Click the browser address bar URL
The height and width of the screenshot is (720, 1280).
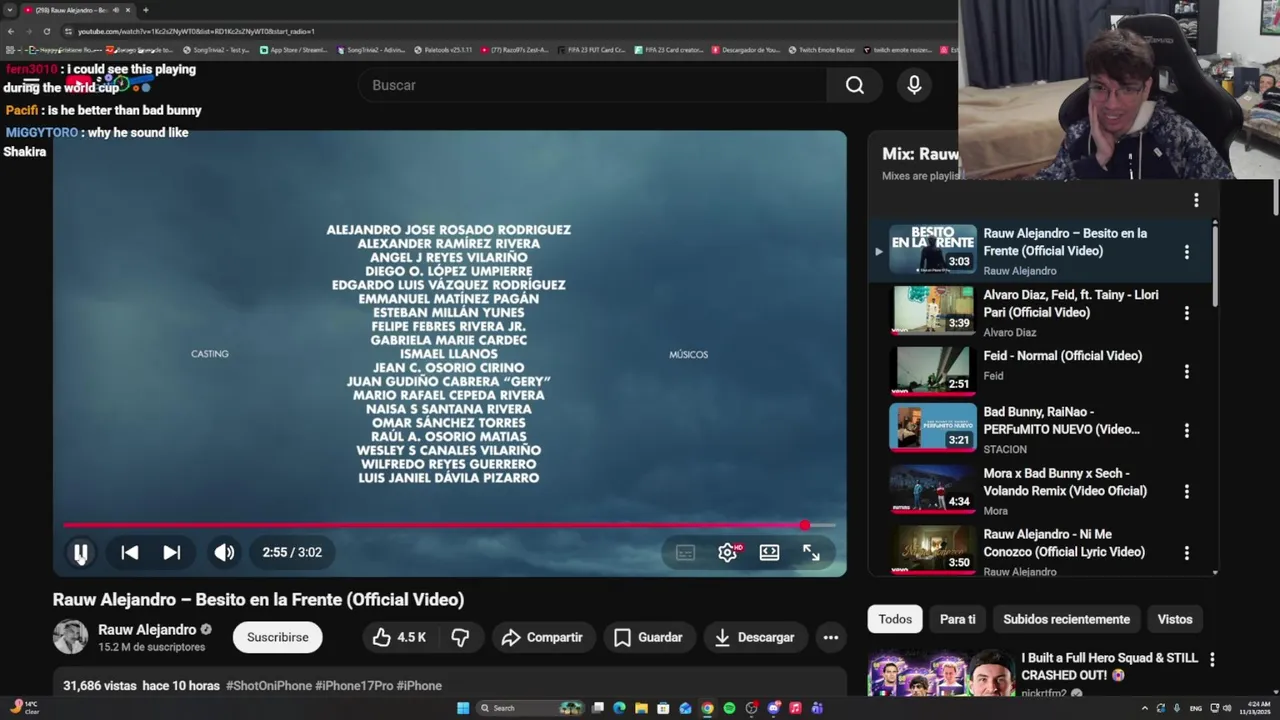(x=196, y=31)
